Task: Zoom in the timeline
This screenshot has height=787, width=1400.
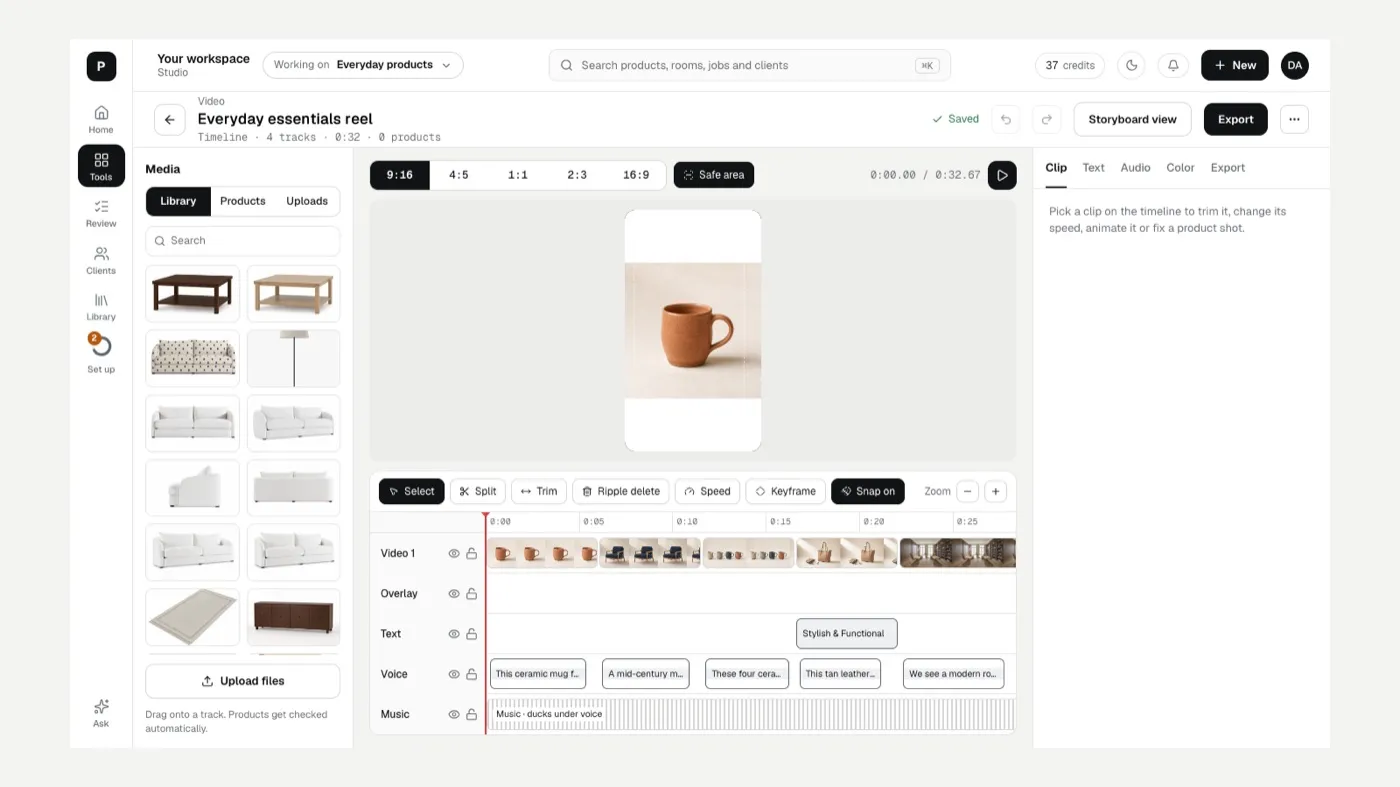Action: pyautogui.click(x=995, y=491)
